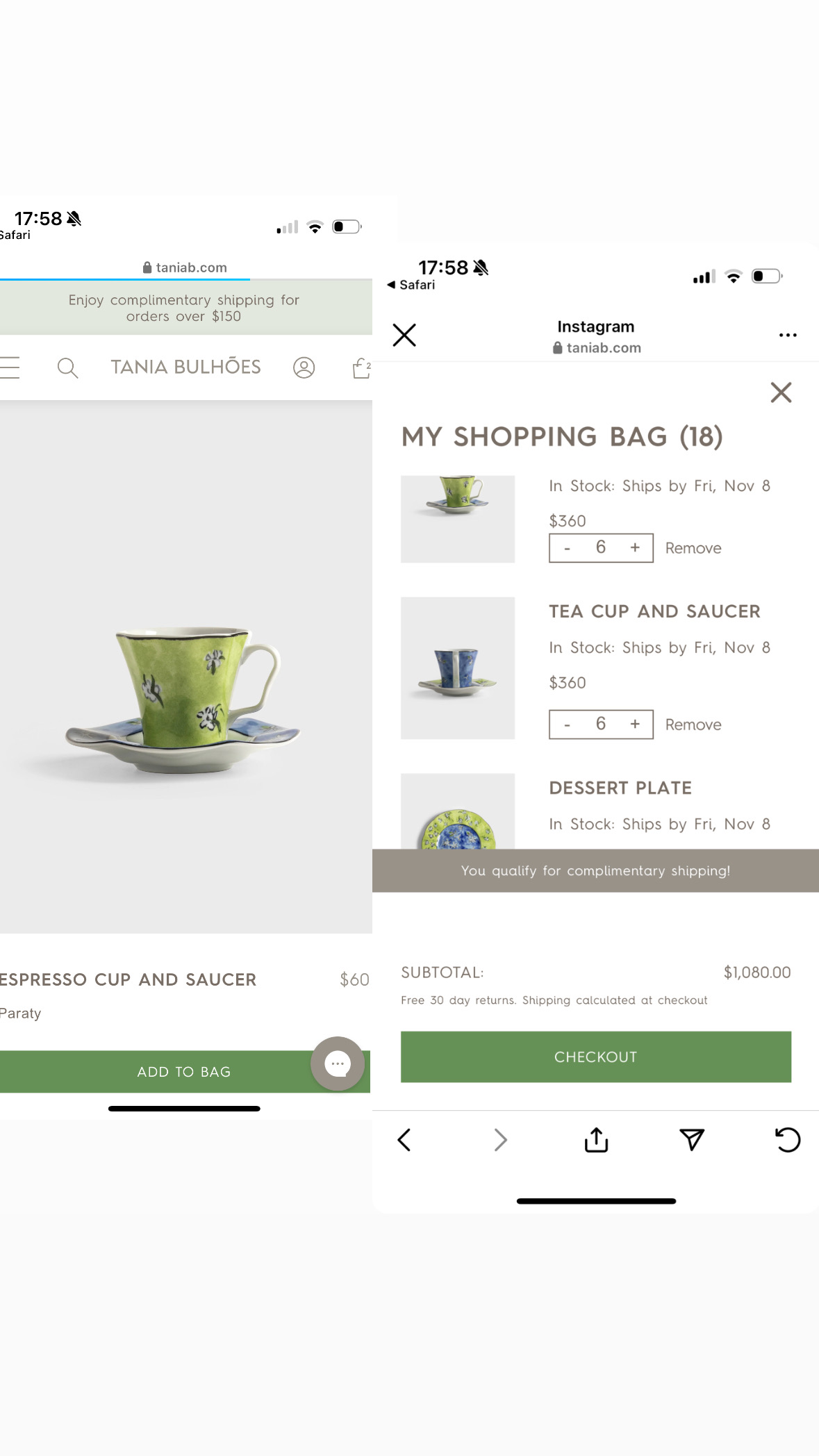Decrease Tea Cup and Saucer quantity
The width and height of the screenshot is (819, 1456).
568,725
